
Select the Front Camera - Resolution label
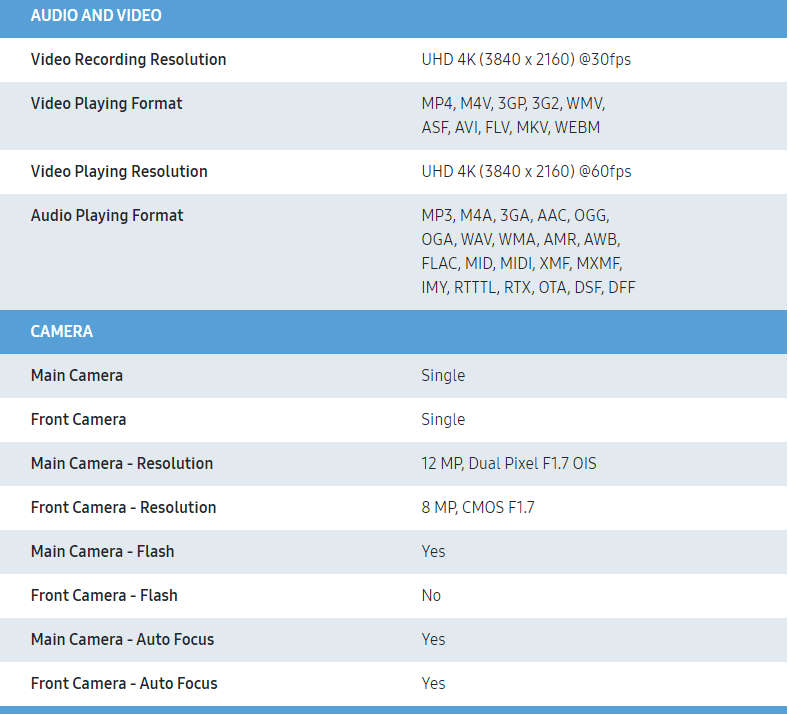coord(123,507)
